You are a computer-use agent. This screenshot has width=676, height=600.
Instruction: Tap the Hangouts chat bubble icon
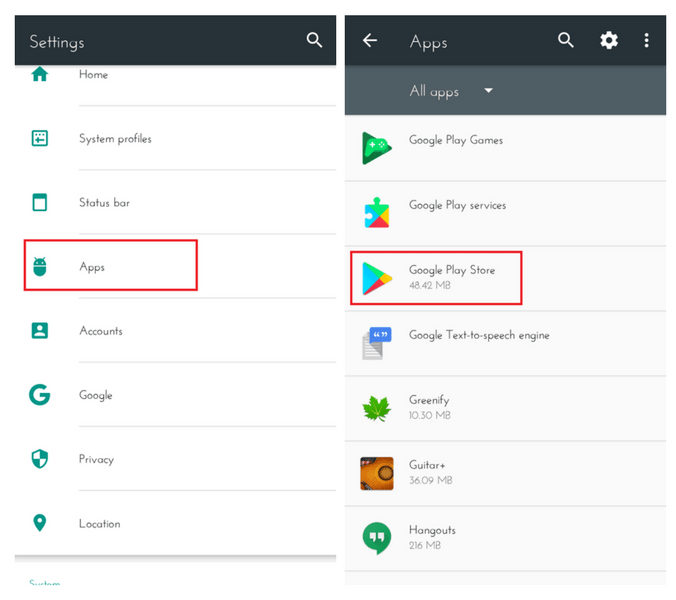tap(377, 538)
